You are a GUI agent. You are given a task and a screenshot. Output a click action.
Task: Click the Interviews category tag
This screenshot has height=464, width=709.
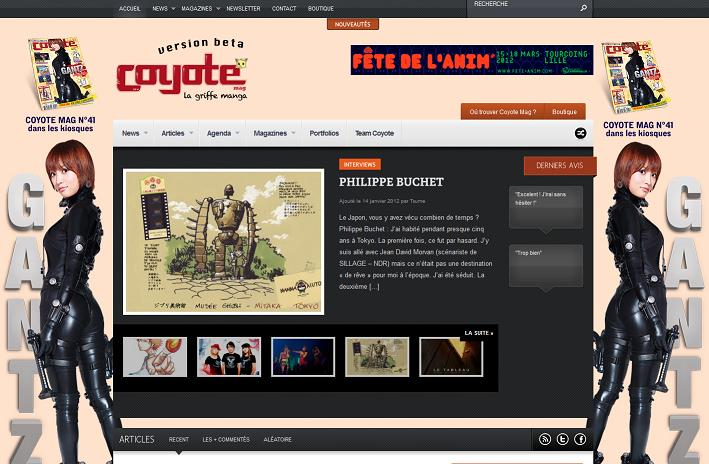pyautogui.click(x=360, y=164)
